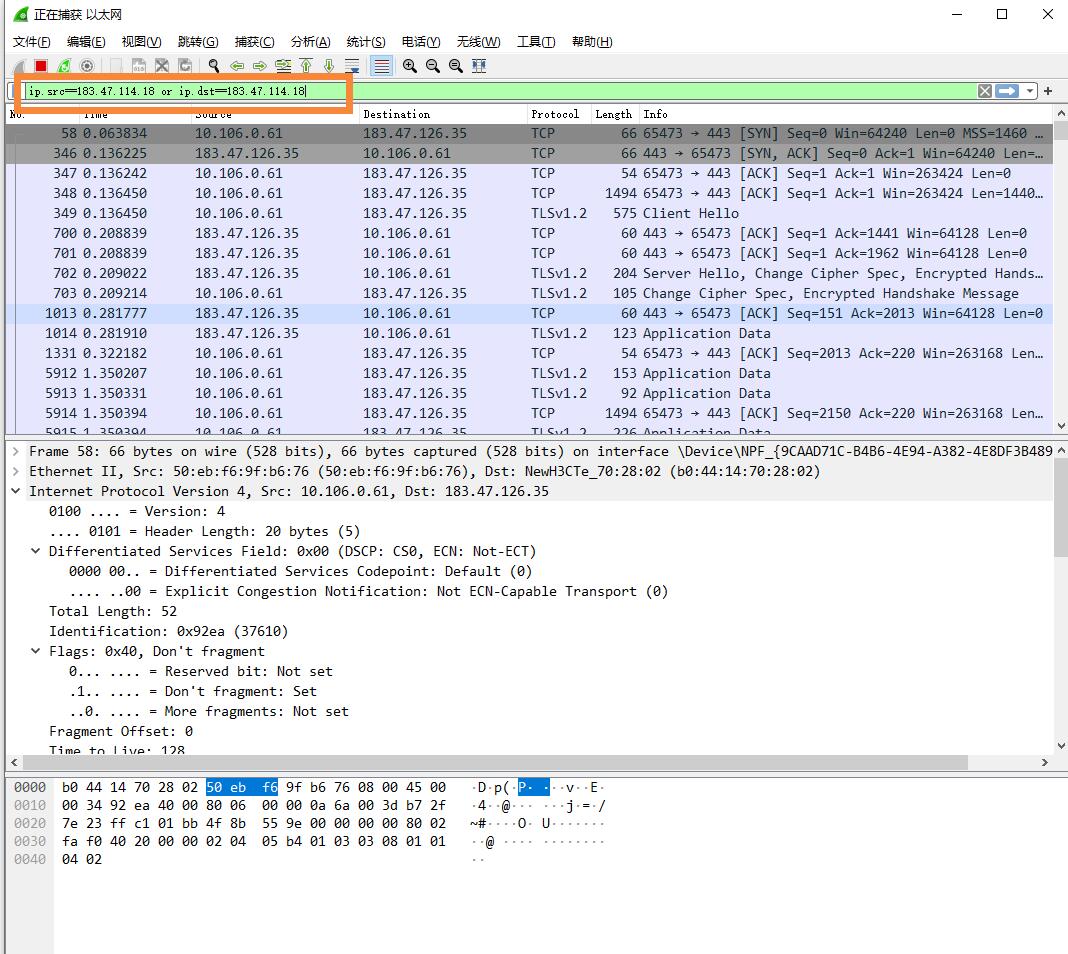Go forward to next packet arrow
The width and height of the screenshot is (1068, 954).
pos(260,66)
